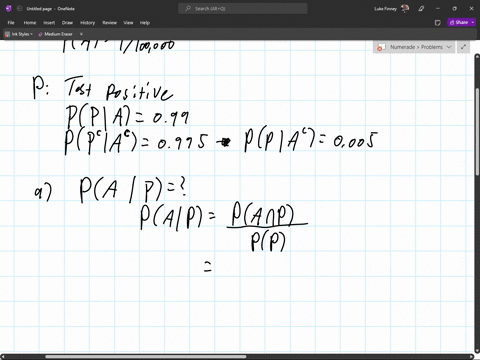
Task: Click the horizontal scrollbar thumb at bottom
Action: tap(146, 357)
